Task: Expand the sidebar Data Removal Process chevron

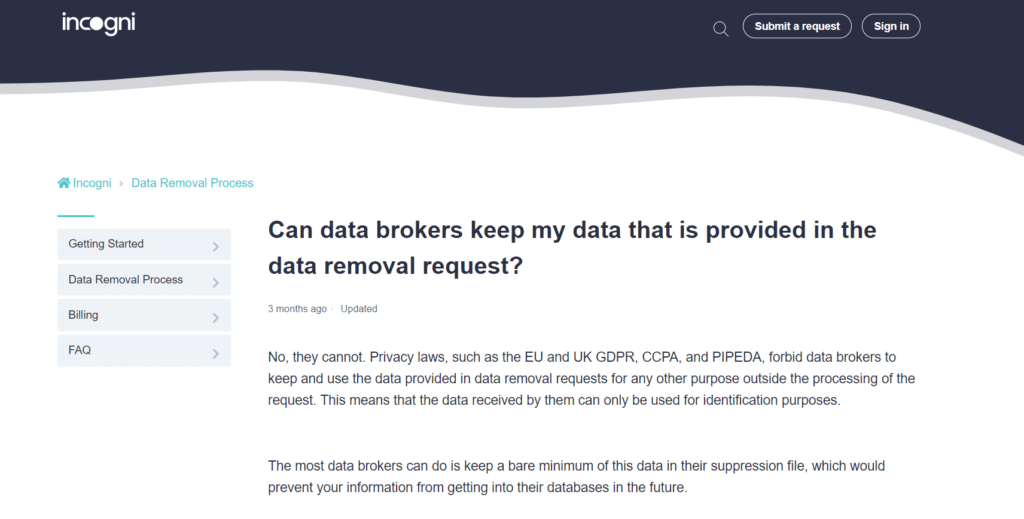Action: pos(216,282)
